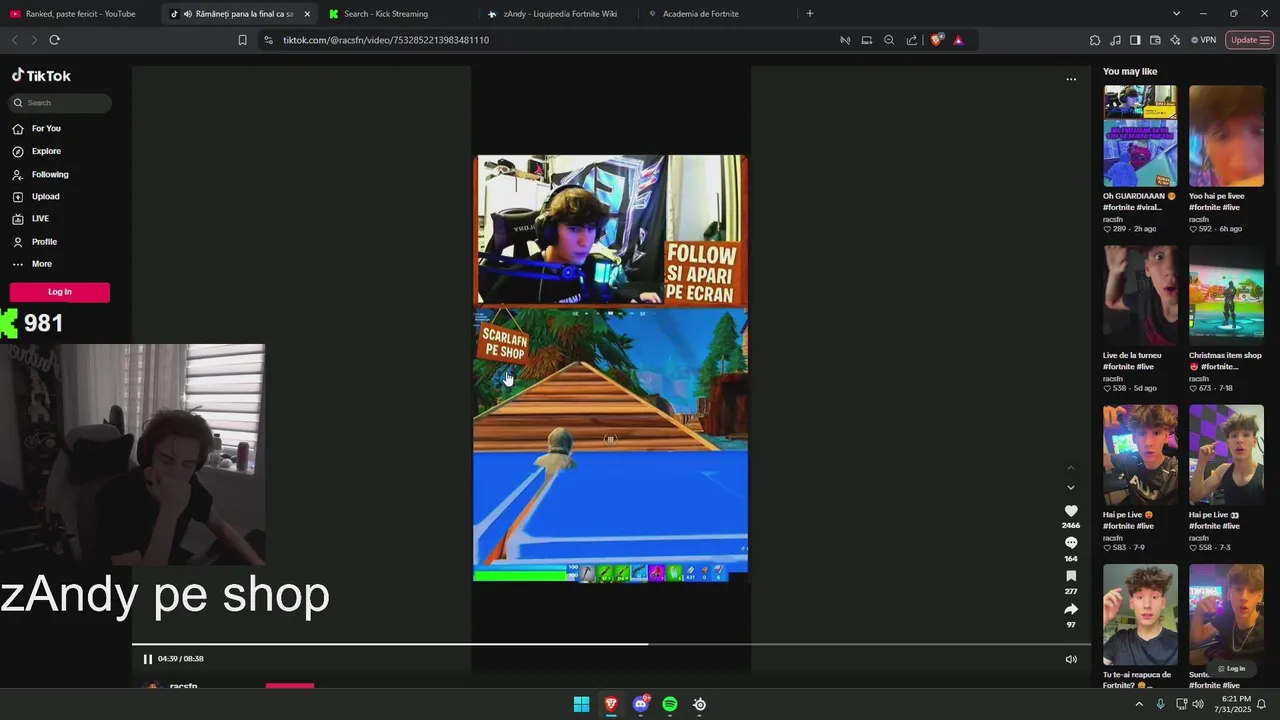Click the floating Log in button at bottom right

[x=1232, y=668]
